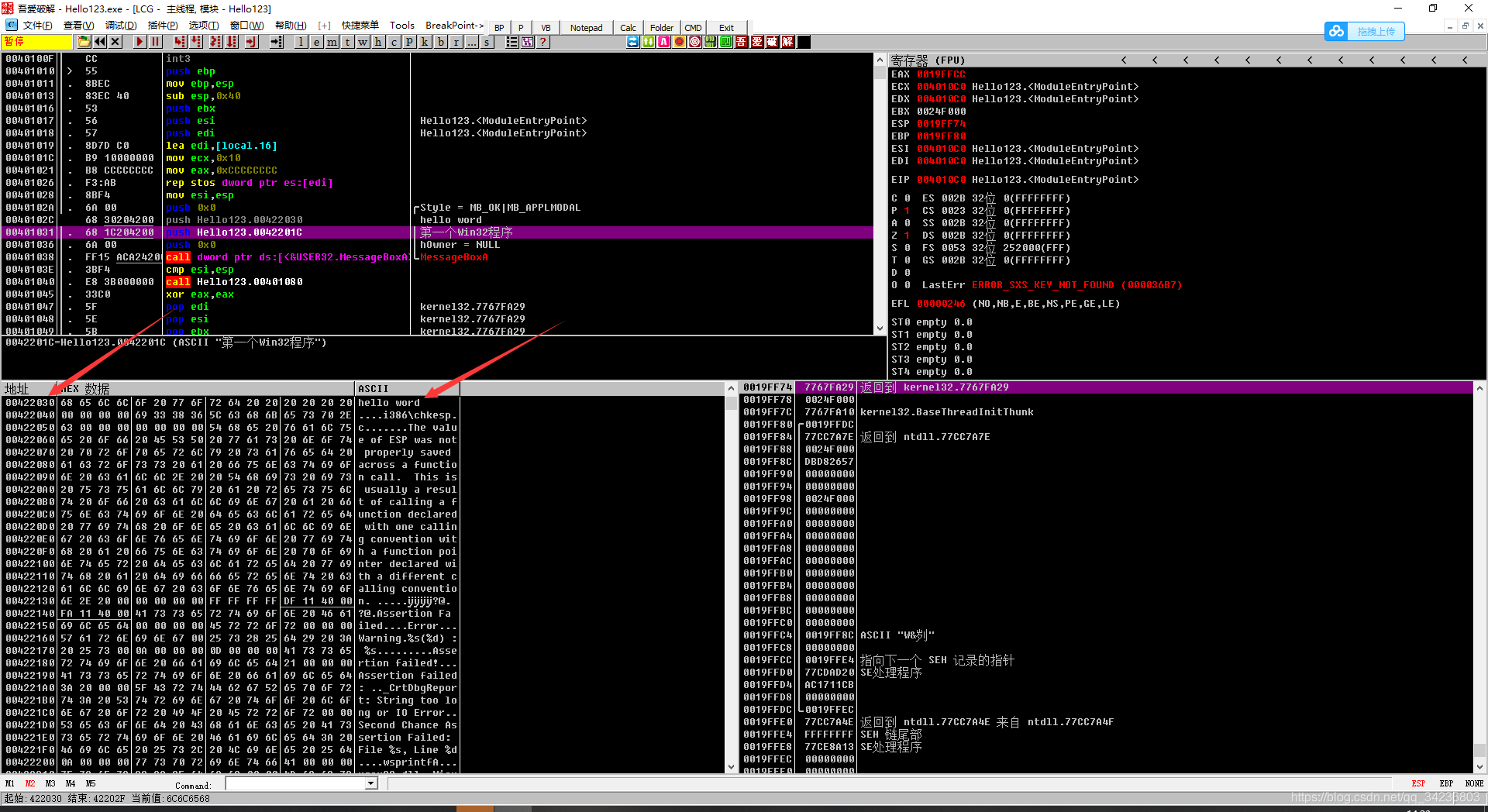Launch Notepad from the quick bar
The height and width of the screenshot is (812, 1488).
coord(587,27)
